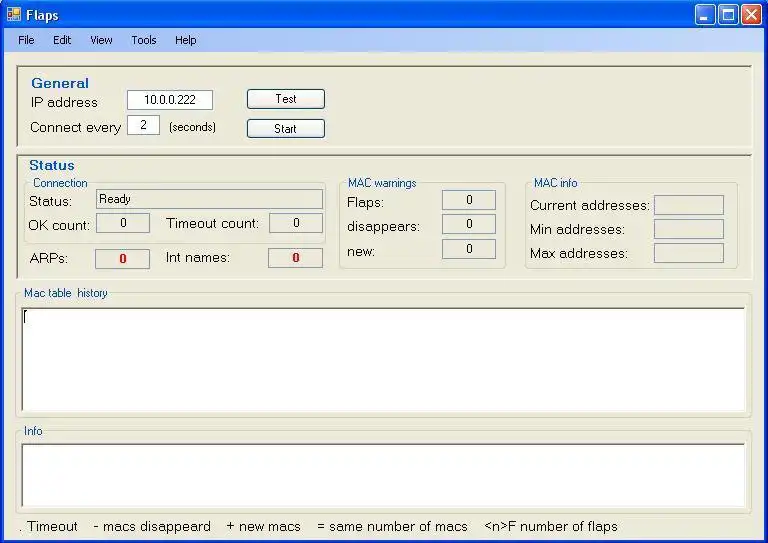Open the View menu

pos(101,40)
